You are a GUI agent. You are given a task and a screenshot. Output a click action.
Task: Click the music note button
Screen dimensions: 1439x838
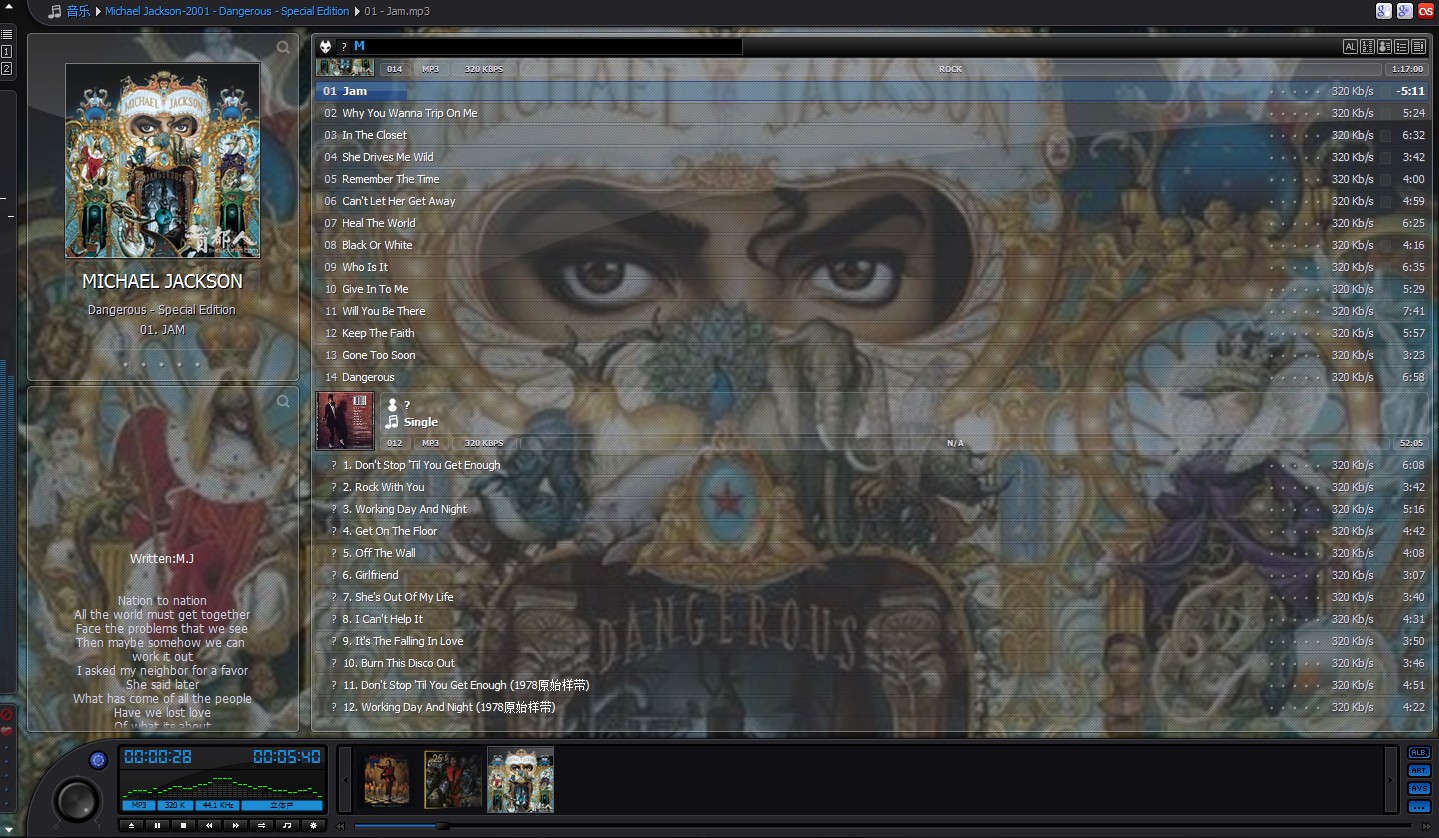[x=287, y=826]
